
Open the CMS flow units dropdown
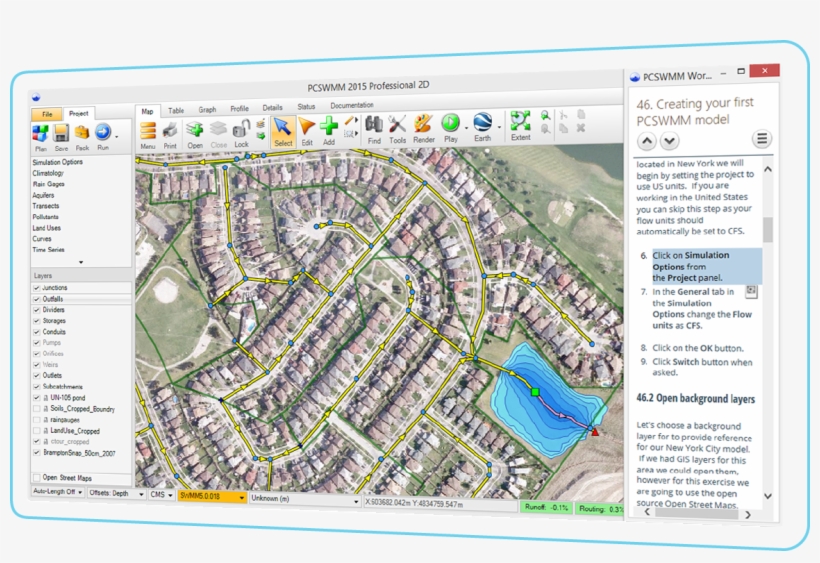point(161,494)
